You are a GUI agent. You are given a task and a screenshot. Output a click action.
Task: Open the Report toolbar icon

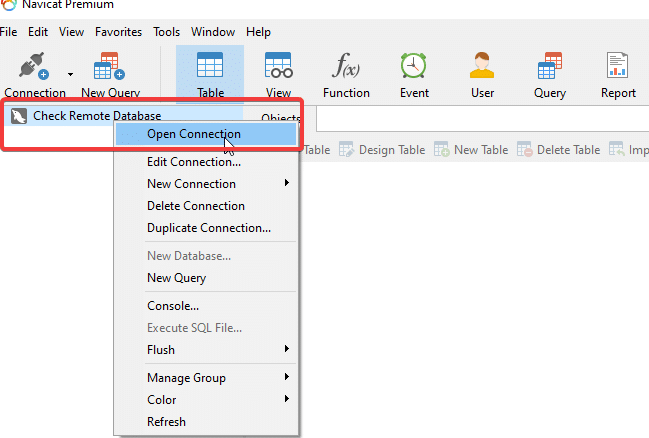point(618,70)
